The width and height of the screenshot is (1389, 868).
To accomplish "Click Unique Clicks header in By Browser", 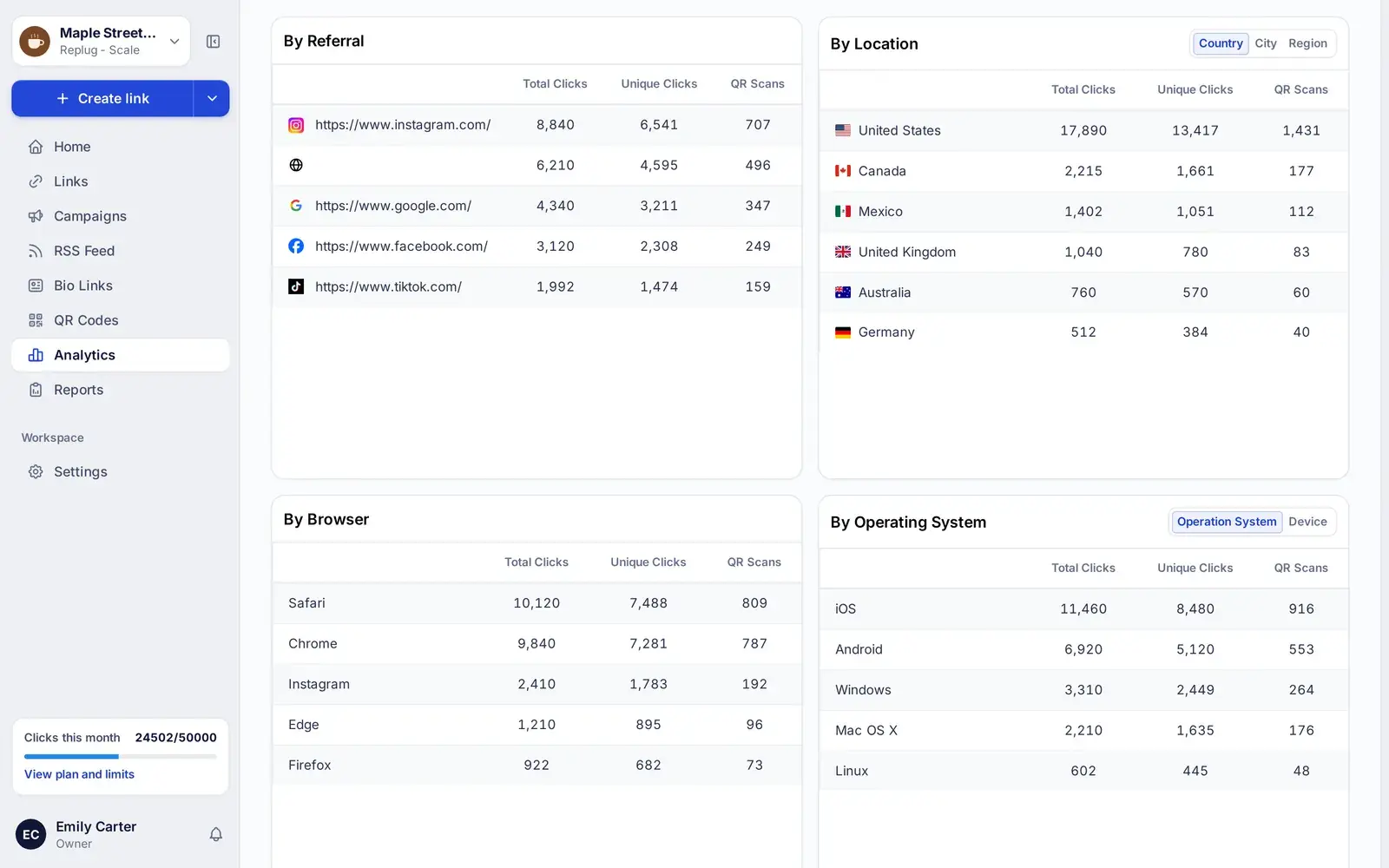I will pyautogui.click(x=648, y=562).
